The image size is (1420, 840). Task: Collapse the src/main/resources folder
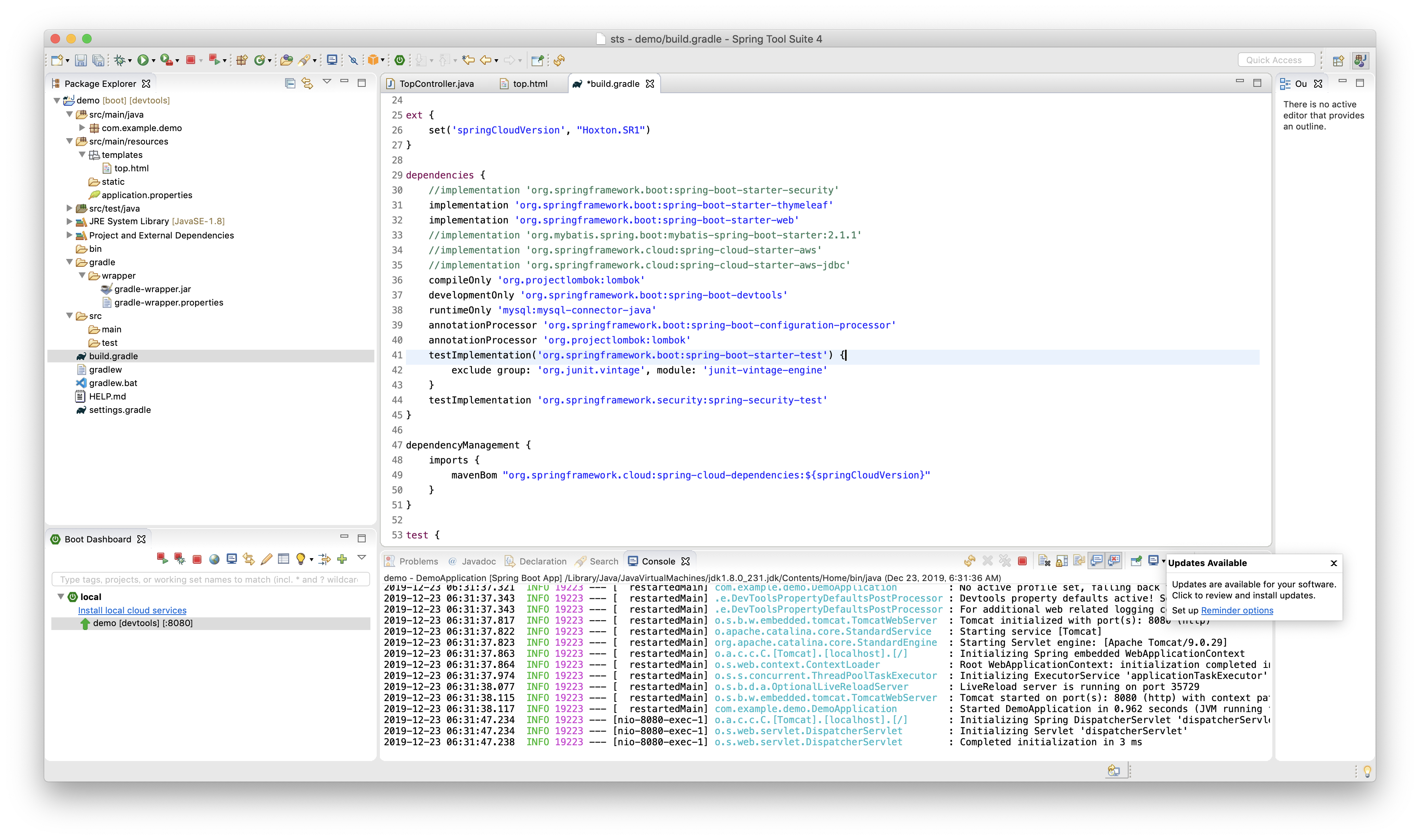tap(69, 141)
